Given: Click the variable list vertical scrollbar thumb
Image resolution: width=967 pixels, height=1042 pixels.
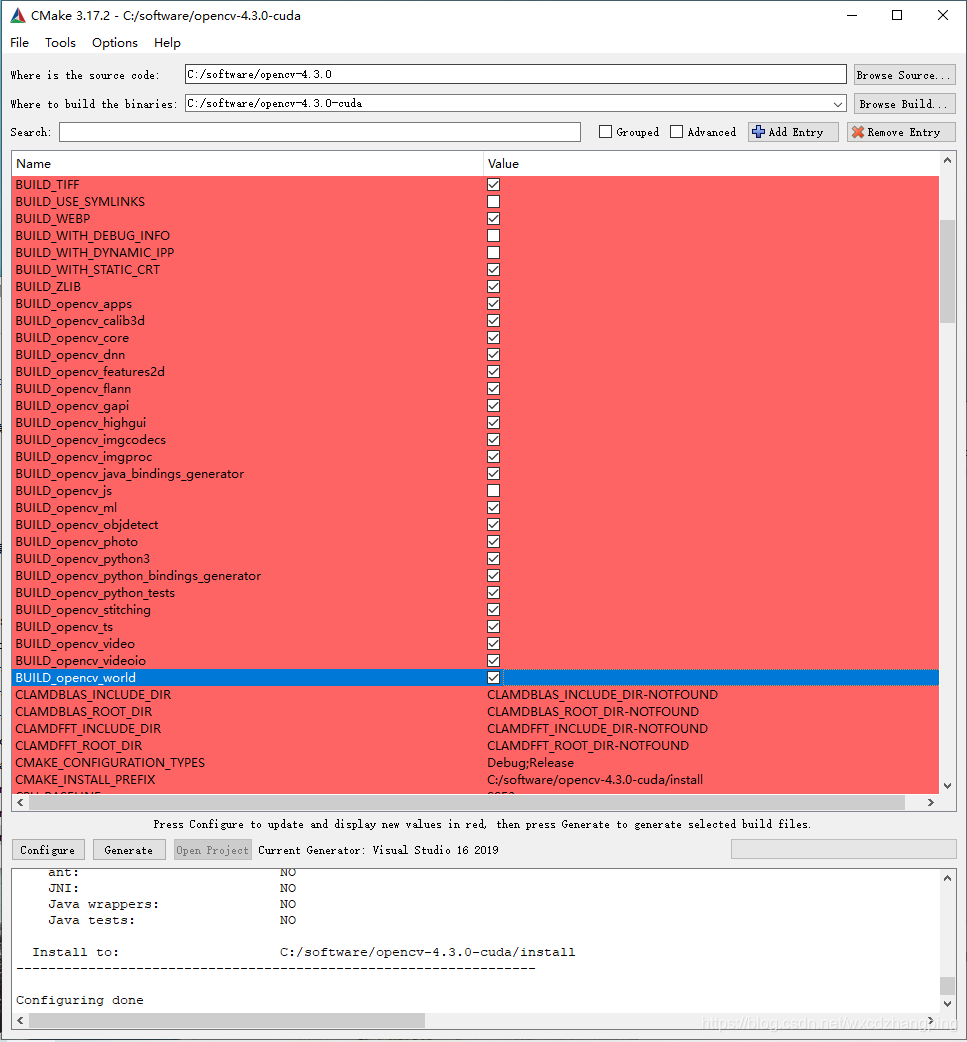Looking at the screenshot, I should (x=947, y=271).
